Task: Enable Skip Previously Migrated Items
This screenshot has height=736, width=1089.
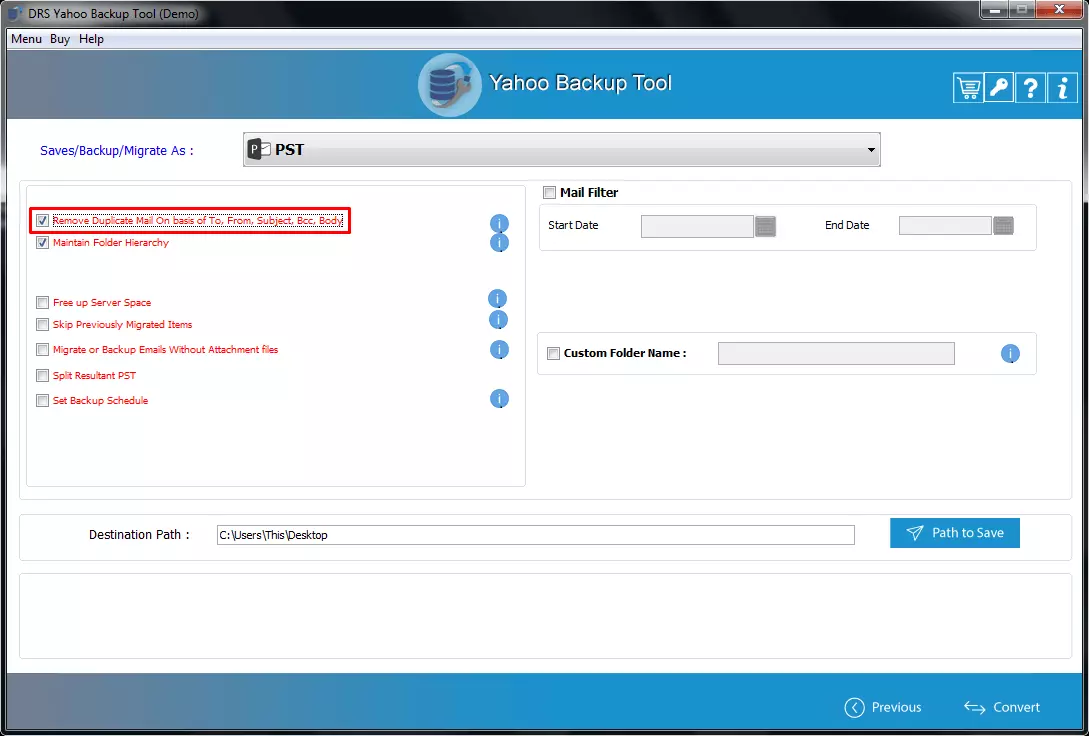Action: (x=42, y=324)
